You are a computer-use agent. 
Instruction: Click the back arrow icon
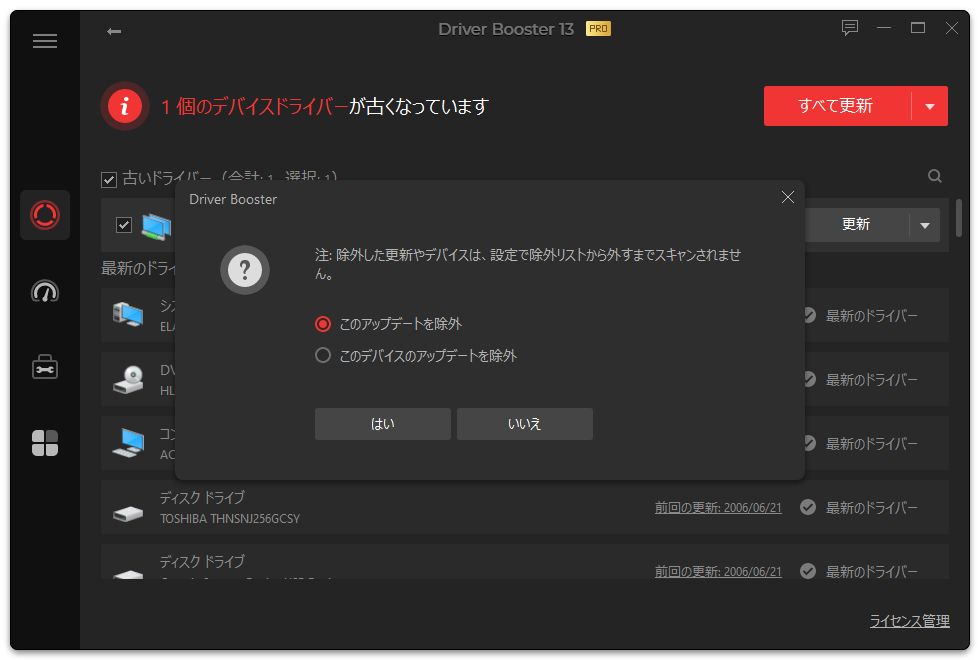[114, 31]
